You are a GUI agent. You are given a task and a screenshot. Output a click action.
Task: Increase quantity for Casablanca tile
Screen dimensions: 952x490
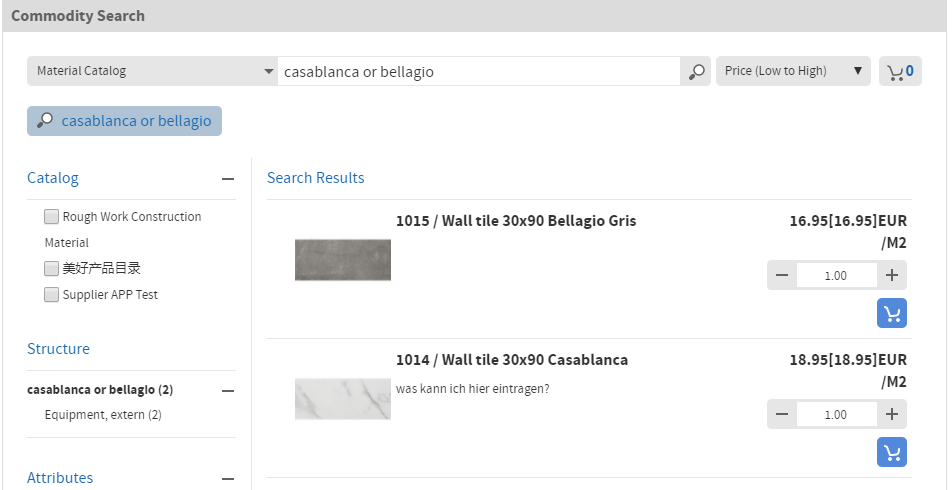891,415
